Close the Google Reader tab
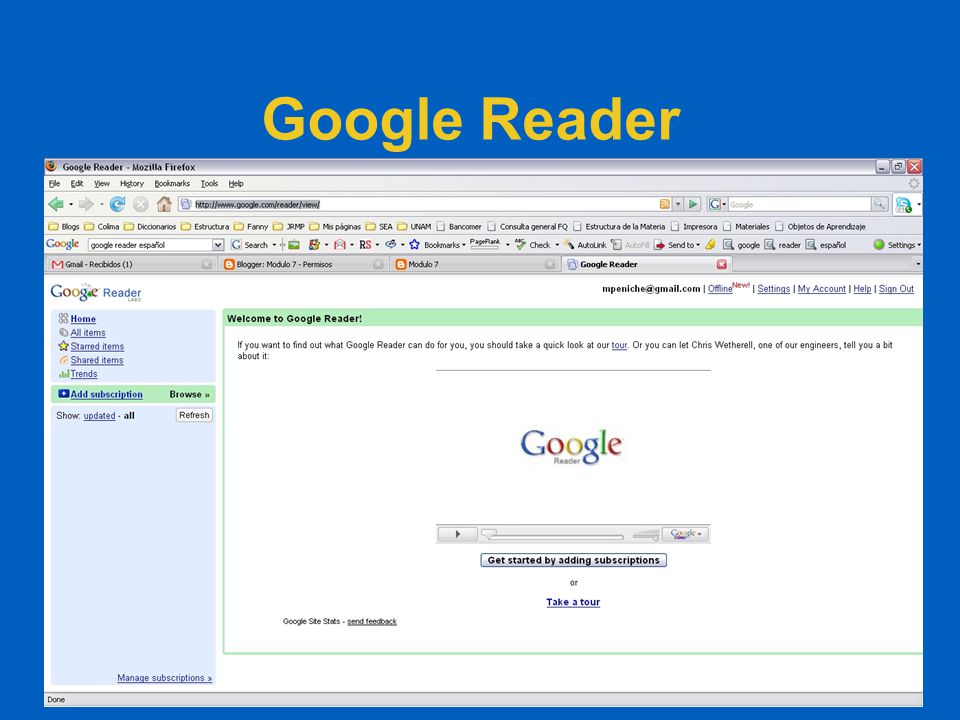 [x=722, y=264]
